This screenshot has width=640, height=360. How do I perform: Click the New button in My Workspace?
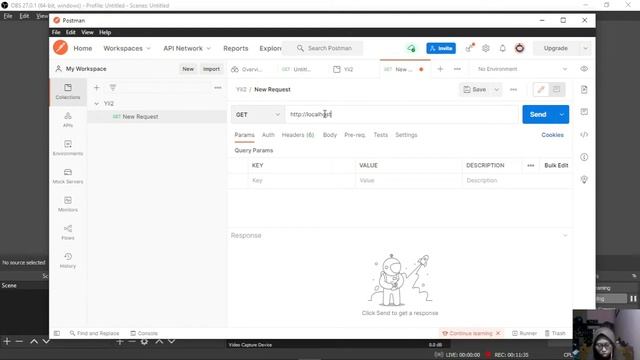click(188, 69)
